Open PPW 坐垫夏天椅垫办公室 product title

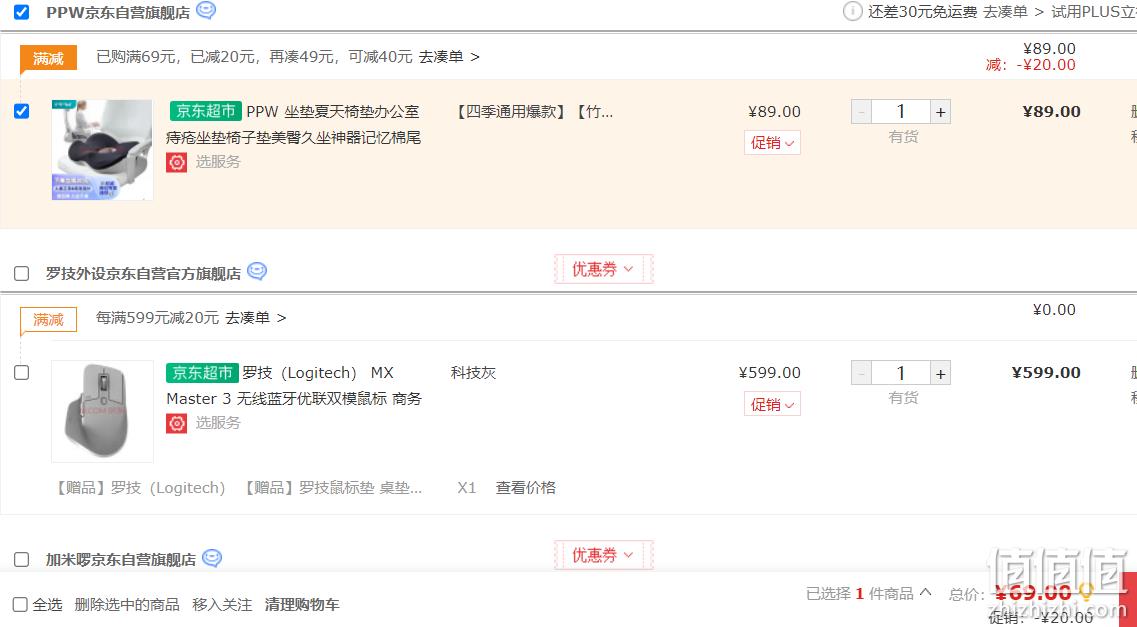(294, 125)
